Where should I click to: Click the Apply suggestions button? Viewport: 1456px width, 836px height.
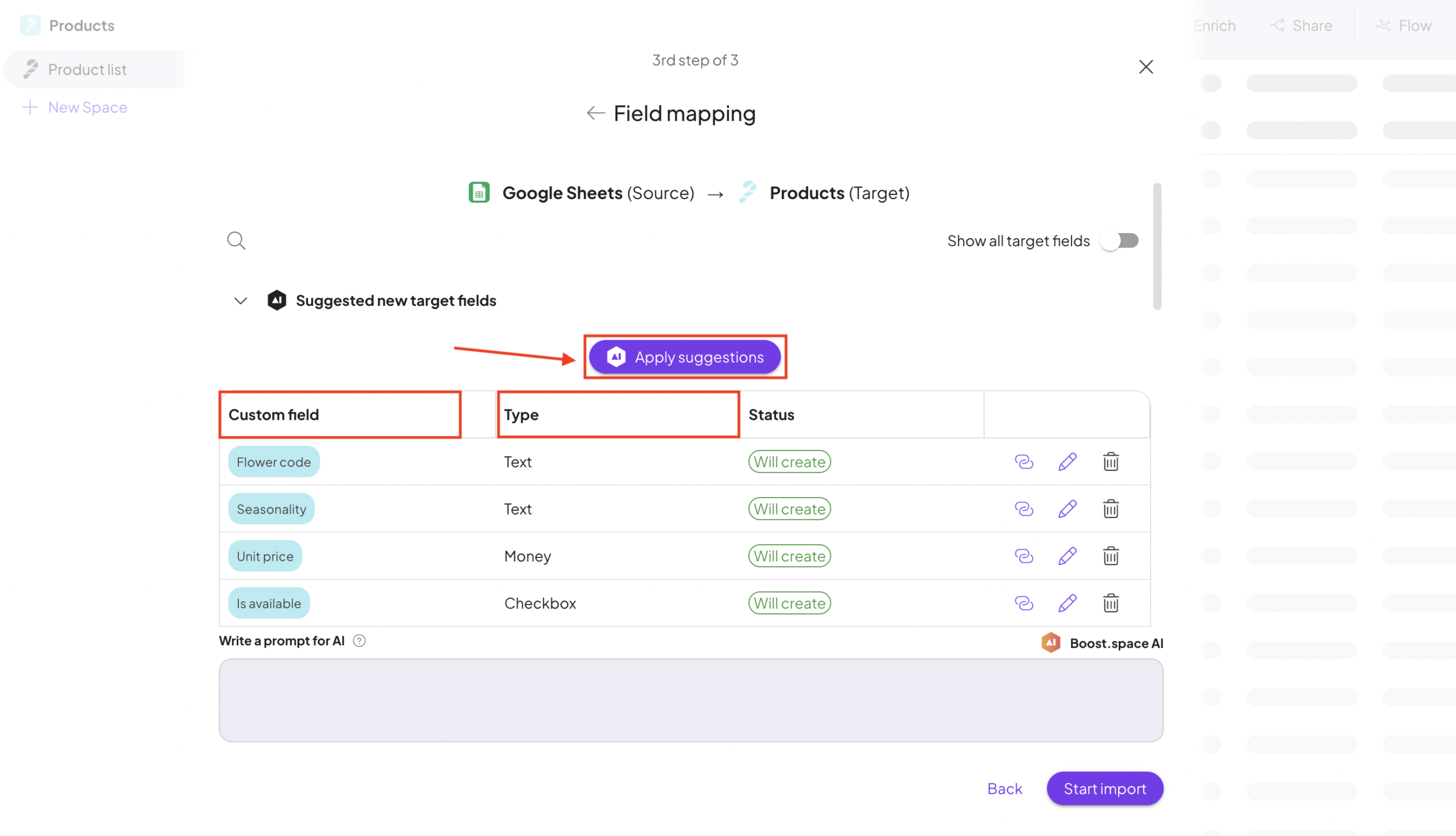pyautogui.click(x=684, y=357)
